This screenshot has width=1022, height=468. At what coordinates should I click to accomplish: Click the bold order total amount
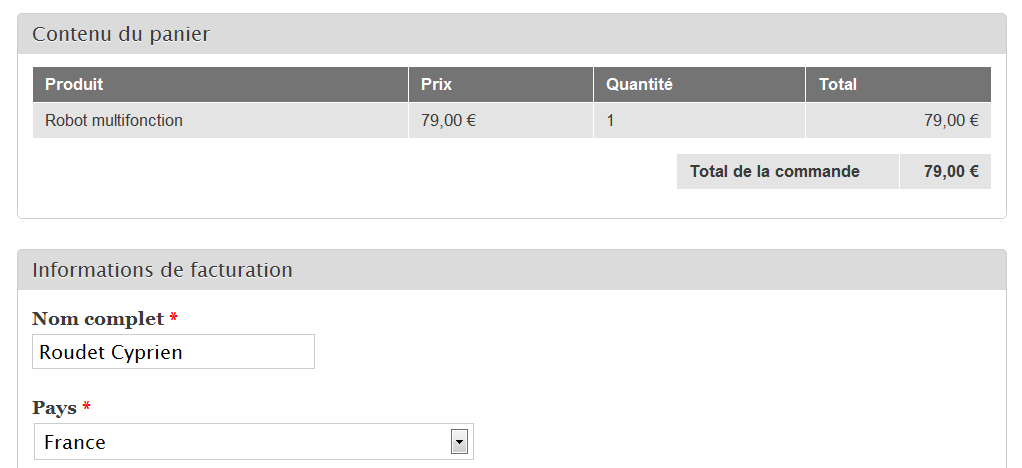(x=950, y=171)
